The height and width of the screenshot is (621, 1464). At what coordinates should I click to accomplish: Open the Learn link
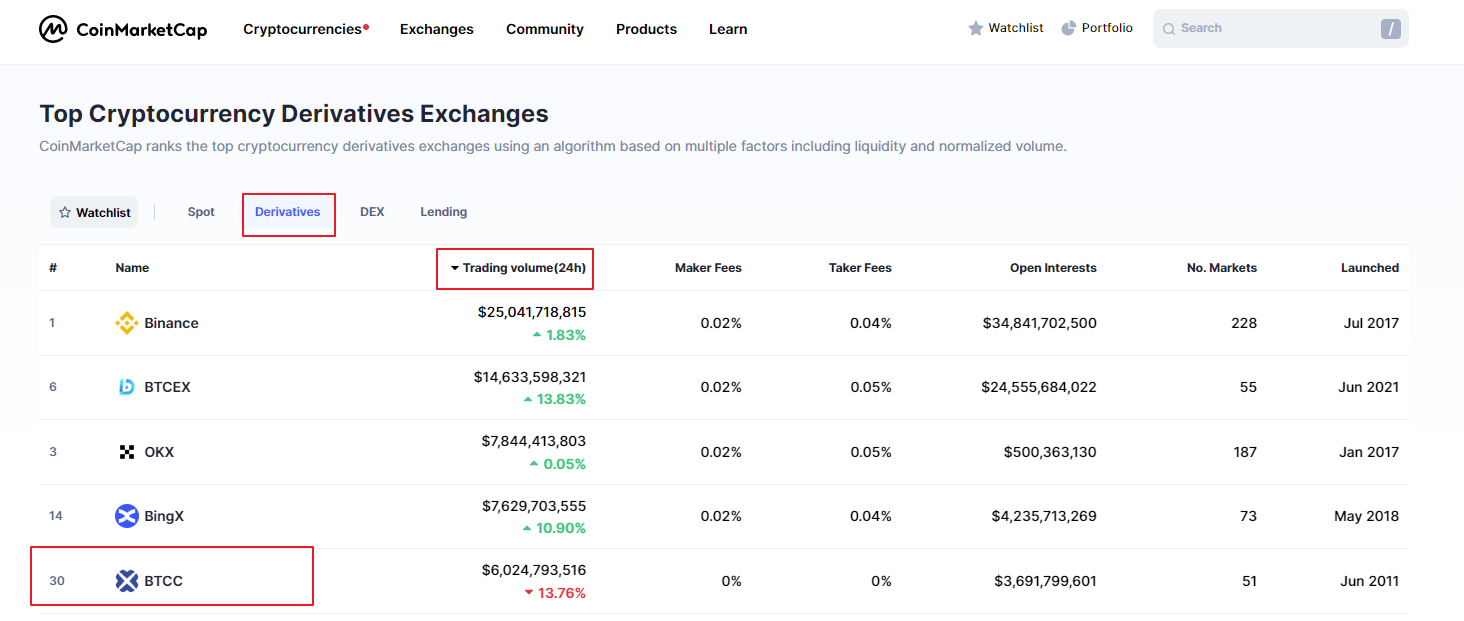click(728, 29)
